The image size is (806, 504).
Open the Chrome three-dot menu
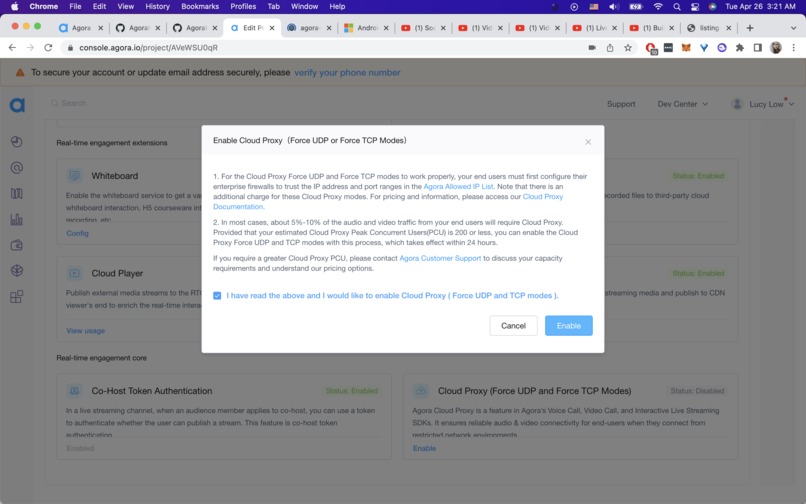794,48
